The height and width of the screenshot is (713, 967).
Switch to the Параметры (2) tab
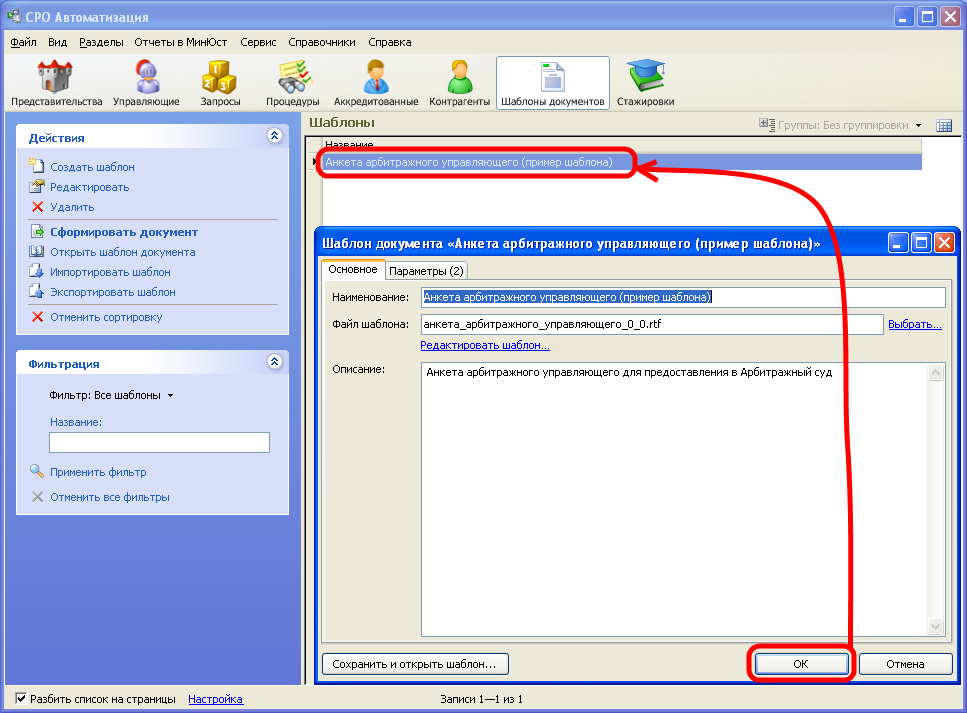tap(426, 270)
